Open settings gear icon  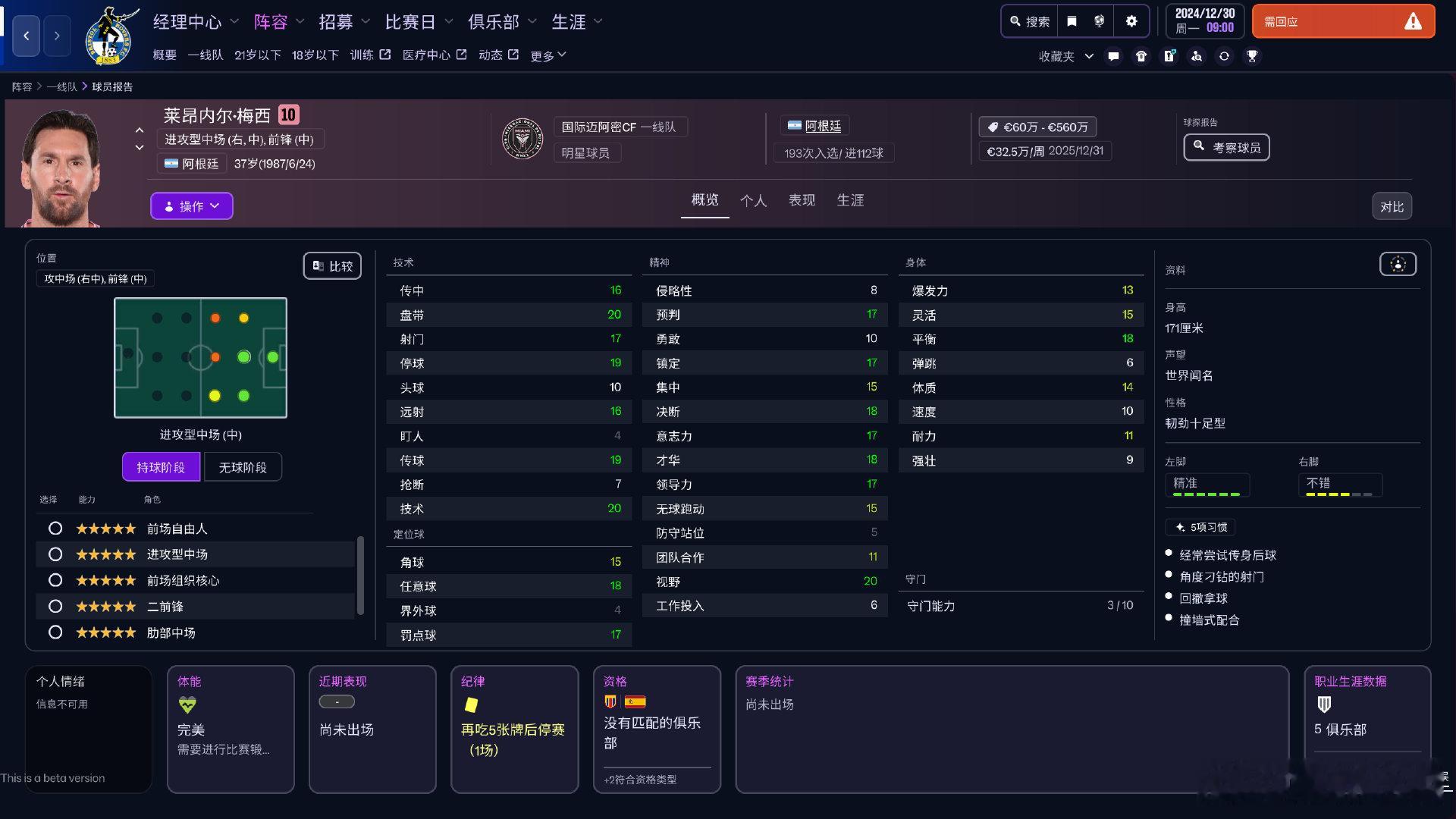pos(1131,21)
